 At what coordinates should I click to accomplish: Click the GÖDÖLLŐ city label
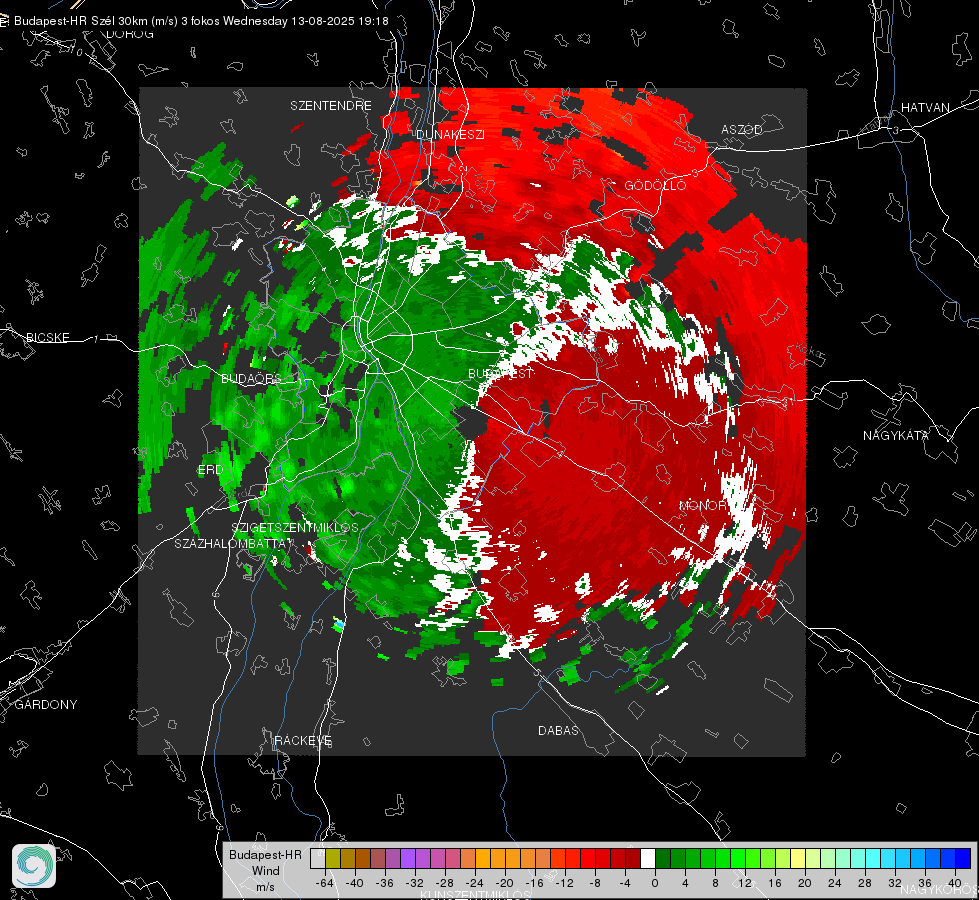pos(655,185)
